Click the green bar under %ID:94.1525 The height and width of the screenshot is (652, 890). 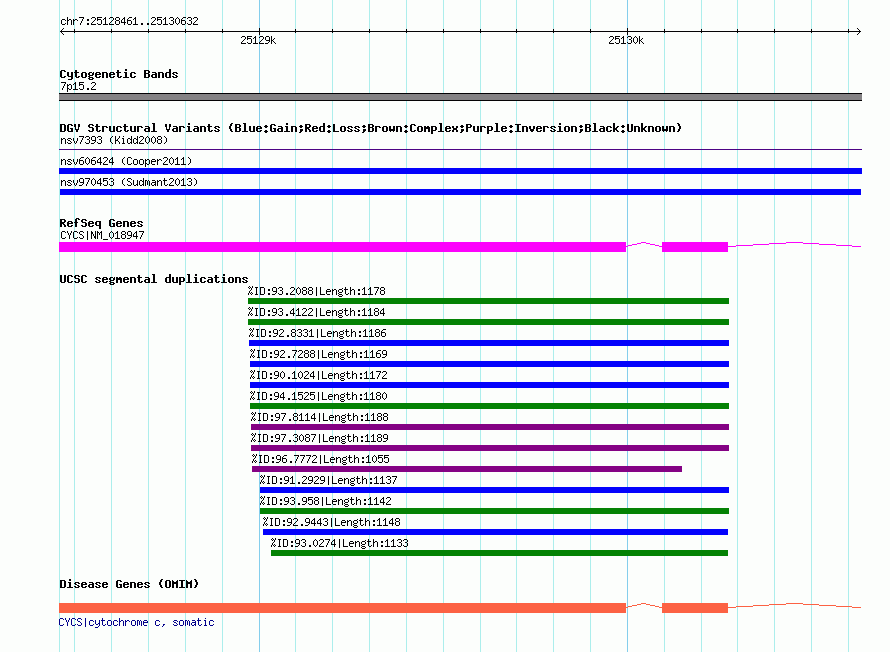click(489, 406)
